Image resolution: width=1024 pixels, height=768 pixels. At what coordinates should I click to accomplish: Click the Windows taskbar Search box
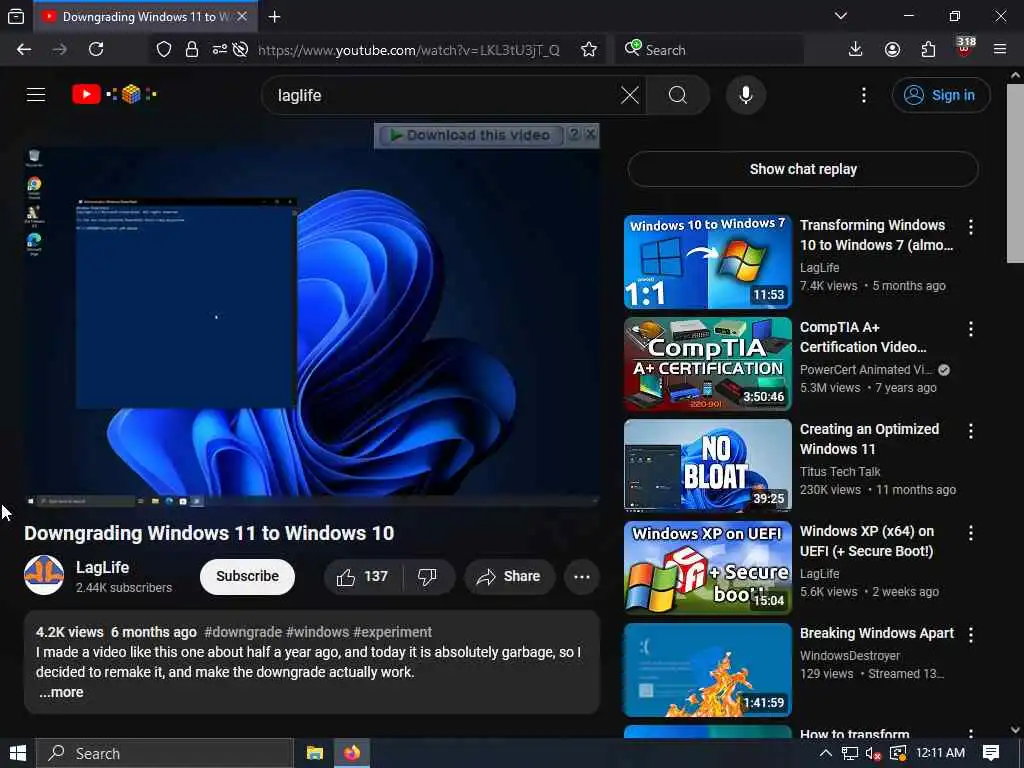point(165,754)
